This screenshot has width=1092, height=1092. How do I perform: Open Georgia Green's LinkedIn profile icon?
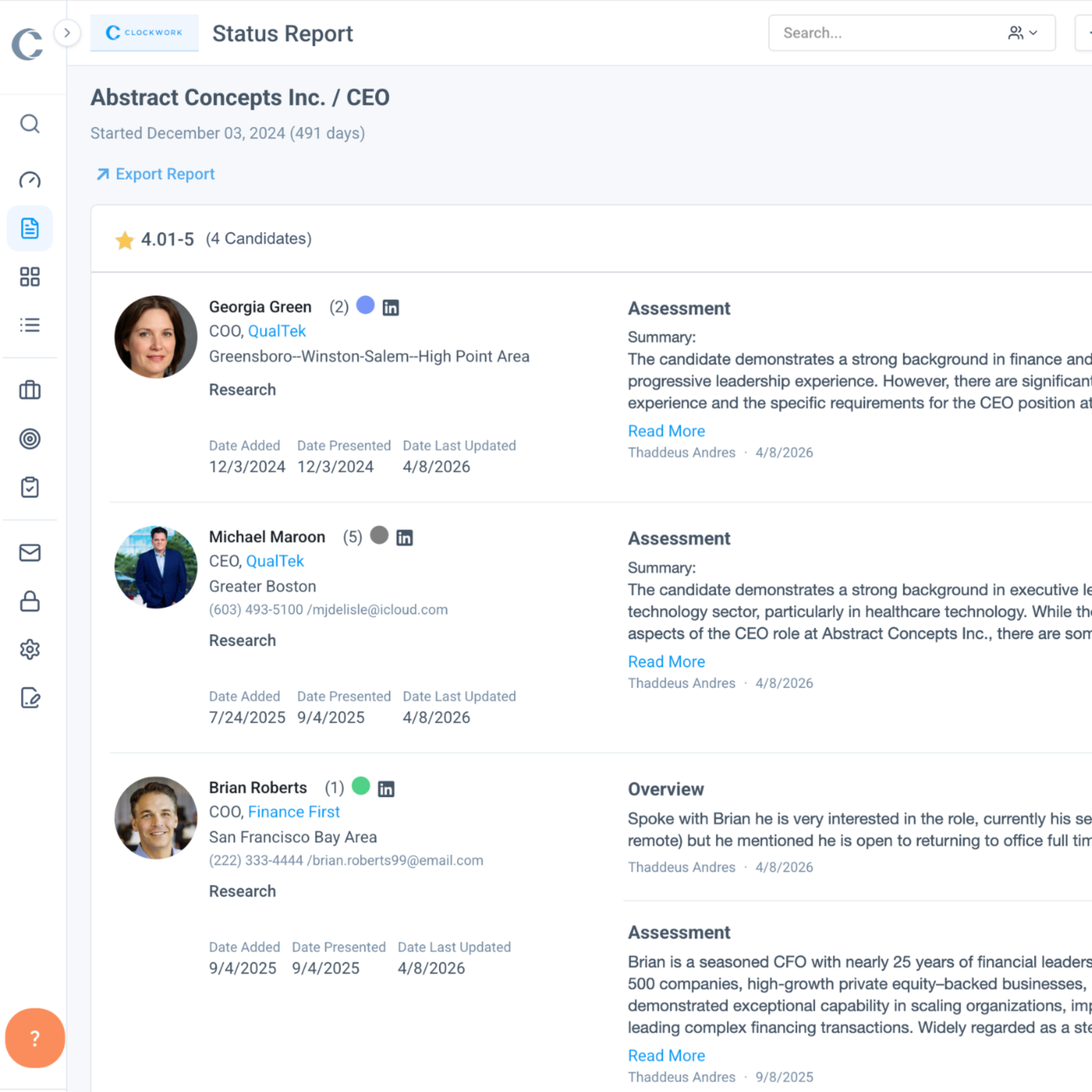[x=391, y=307]
